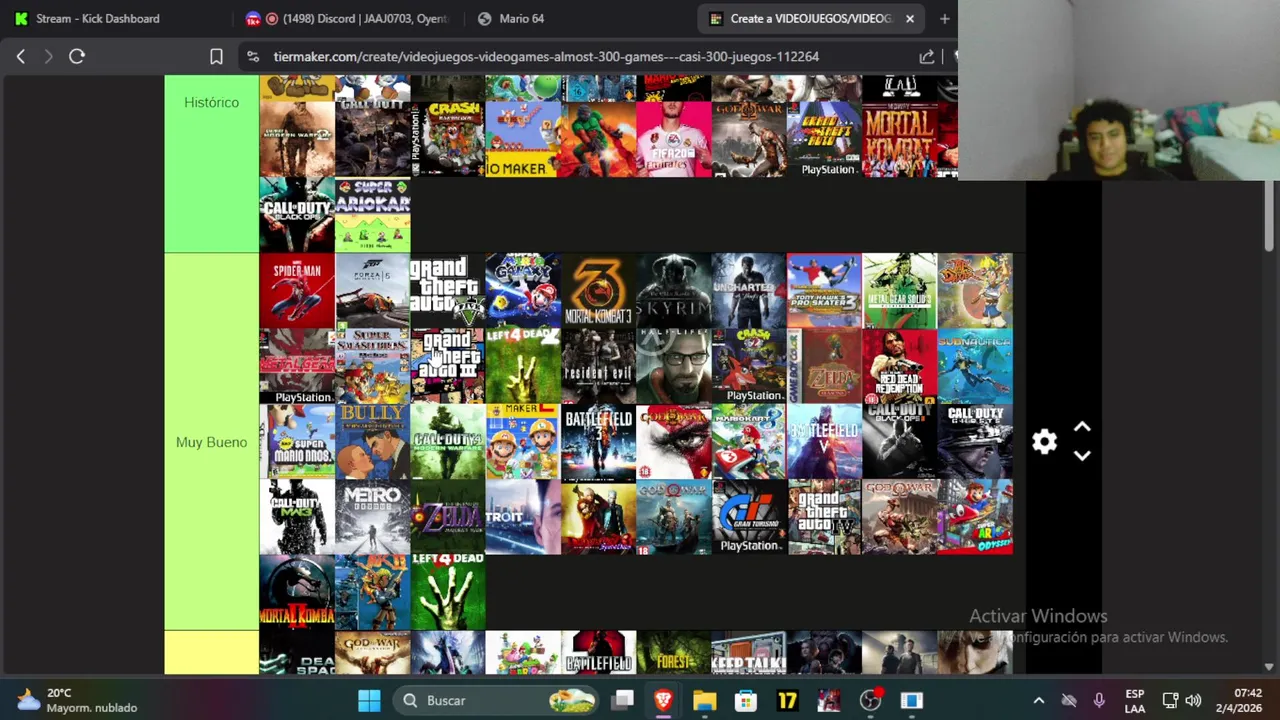Viewport: 1280px width, 720px height.
Task: Select the Call of Duty Ghosts cover
Action: point(975,441)
